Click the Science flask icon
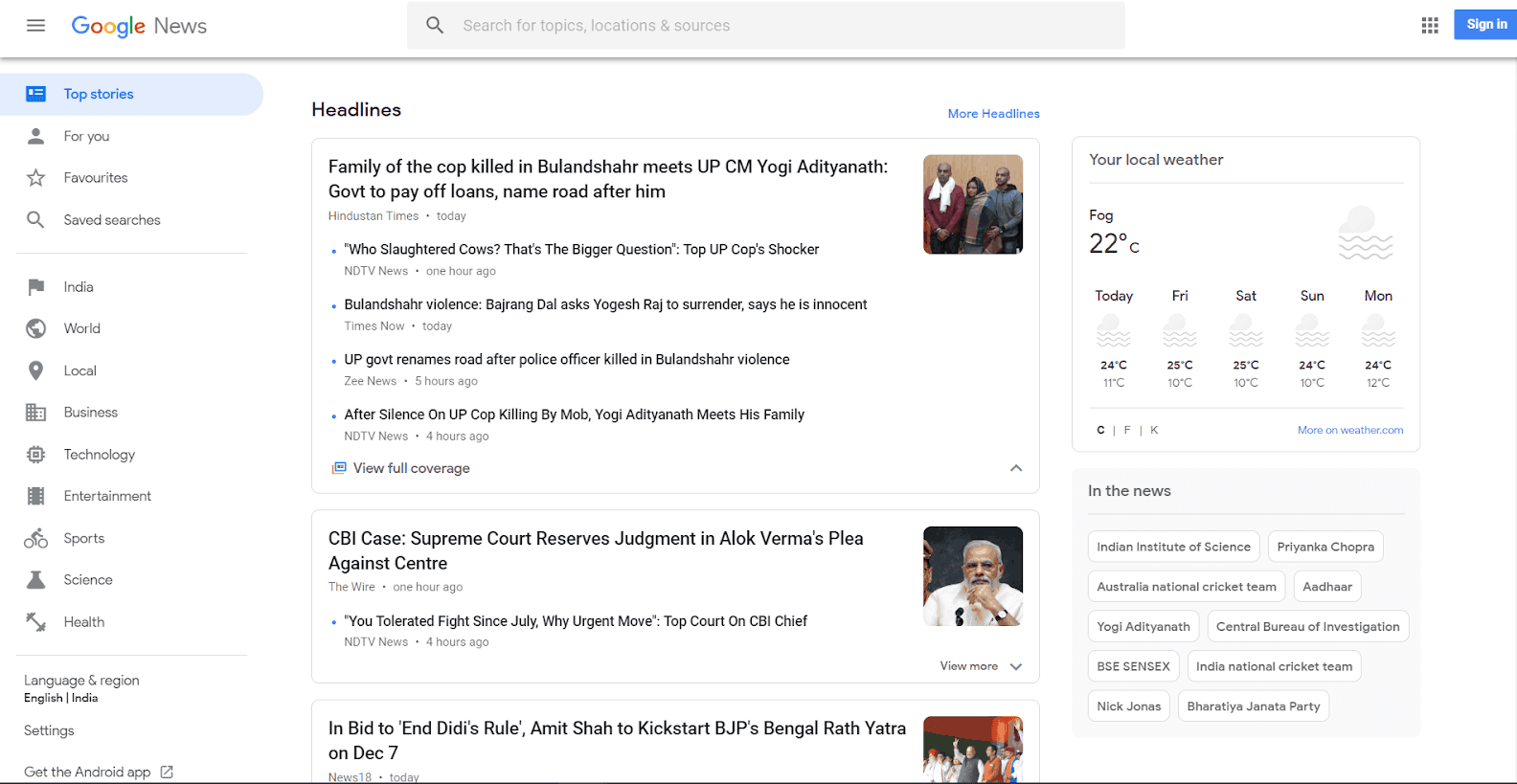This screenshot has width=1517, height=784. coord(36,580)
